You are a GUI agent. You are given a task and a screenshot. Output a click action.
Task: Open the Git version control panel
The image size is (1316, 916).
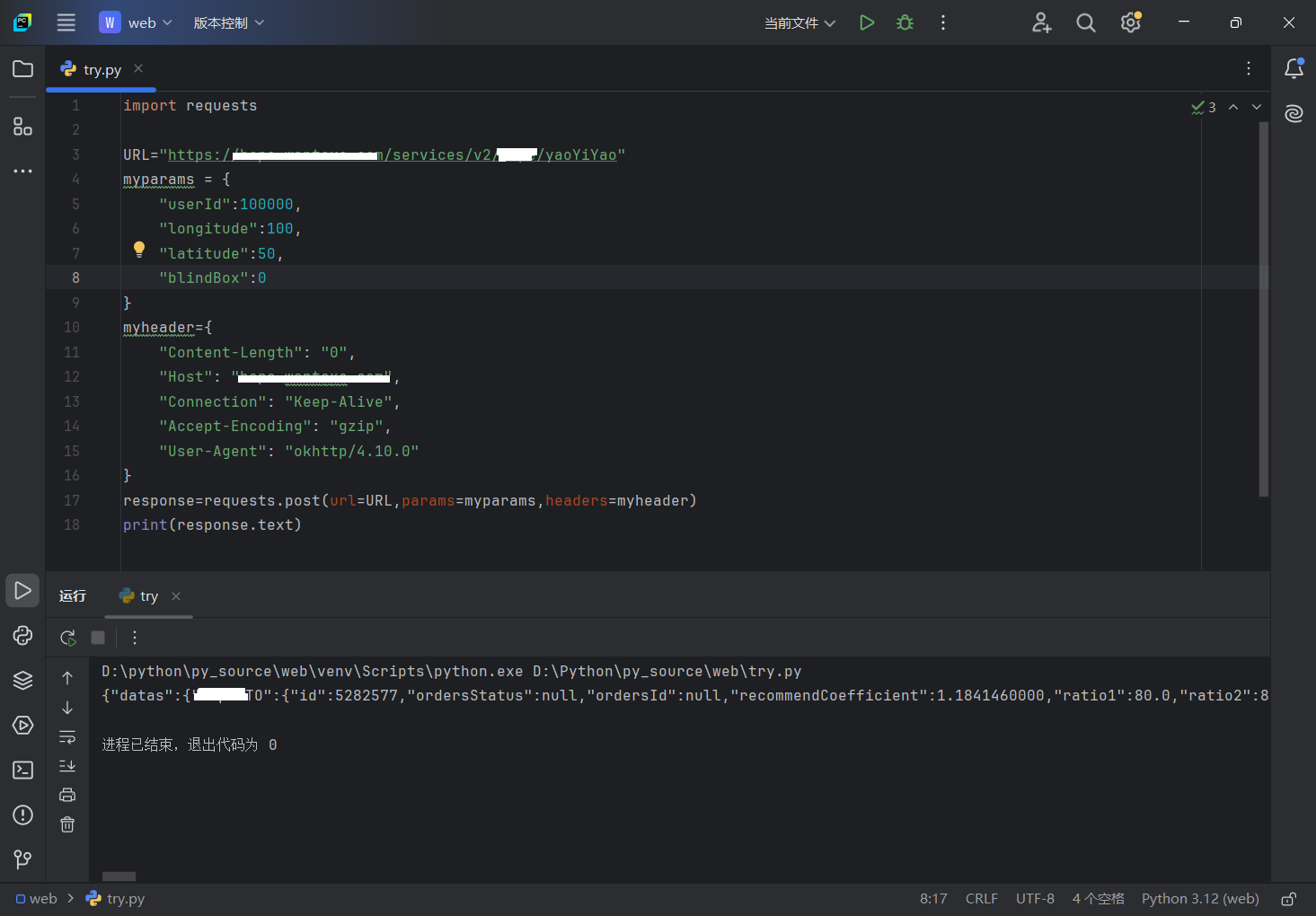[x=23, y=859]
